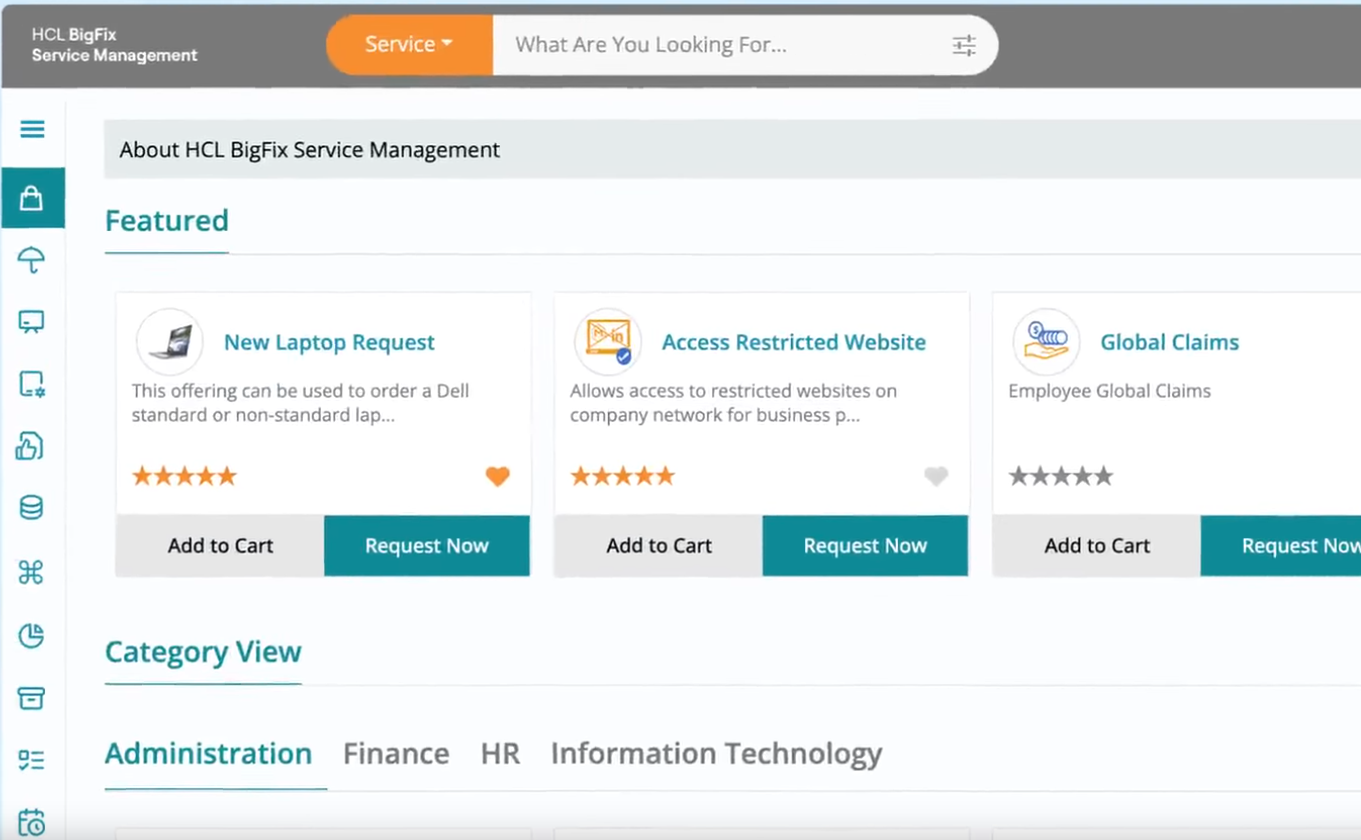1361x840 pixels.
Task: Favorite the Access Restricted Website heart
Action: 935,477
